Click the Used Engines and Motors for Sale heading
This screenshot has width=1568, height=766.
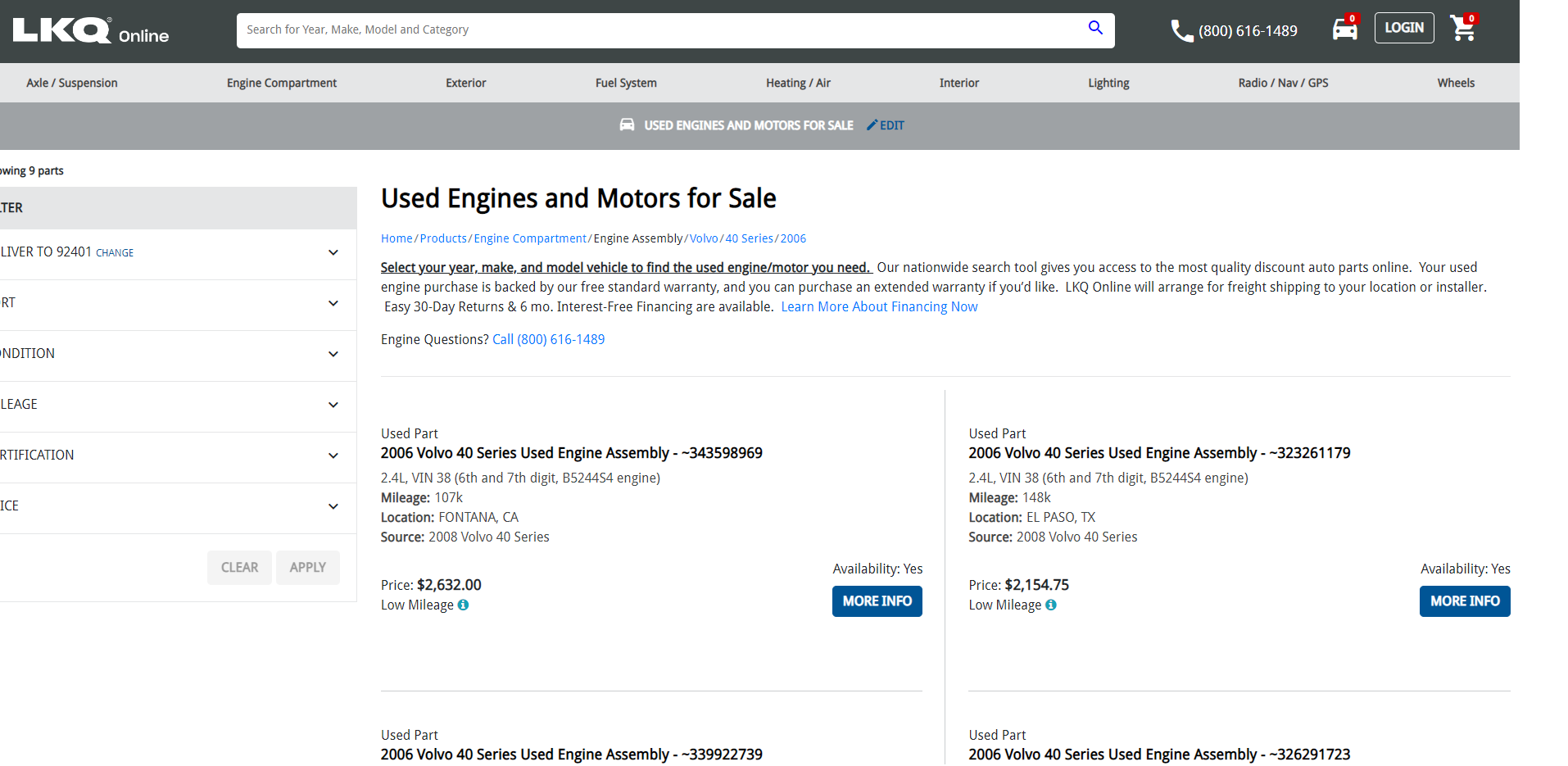pos(578,198)
